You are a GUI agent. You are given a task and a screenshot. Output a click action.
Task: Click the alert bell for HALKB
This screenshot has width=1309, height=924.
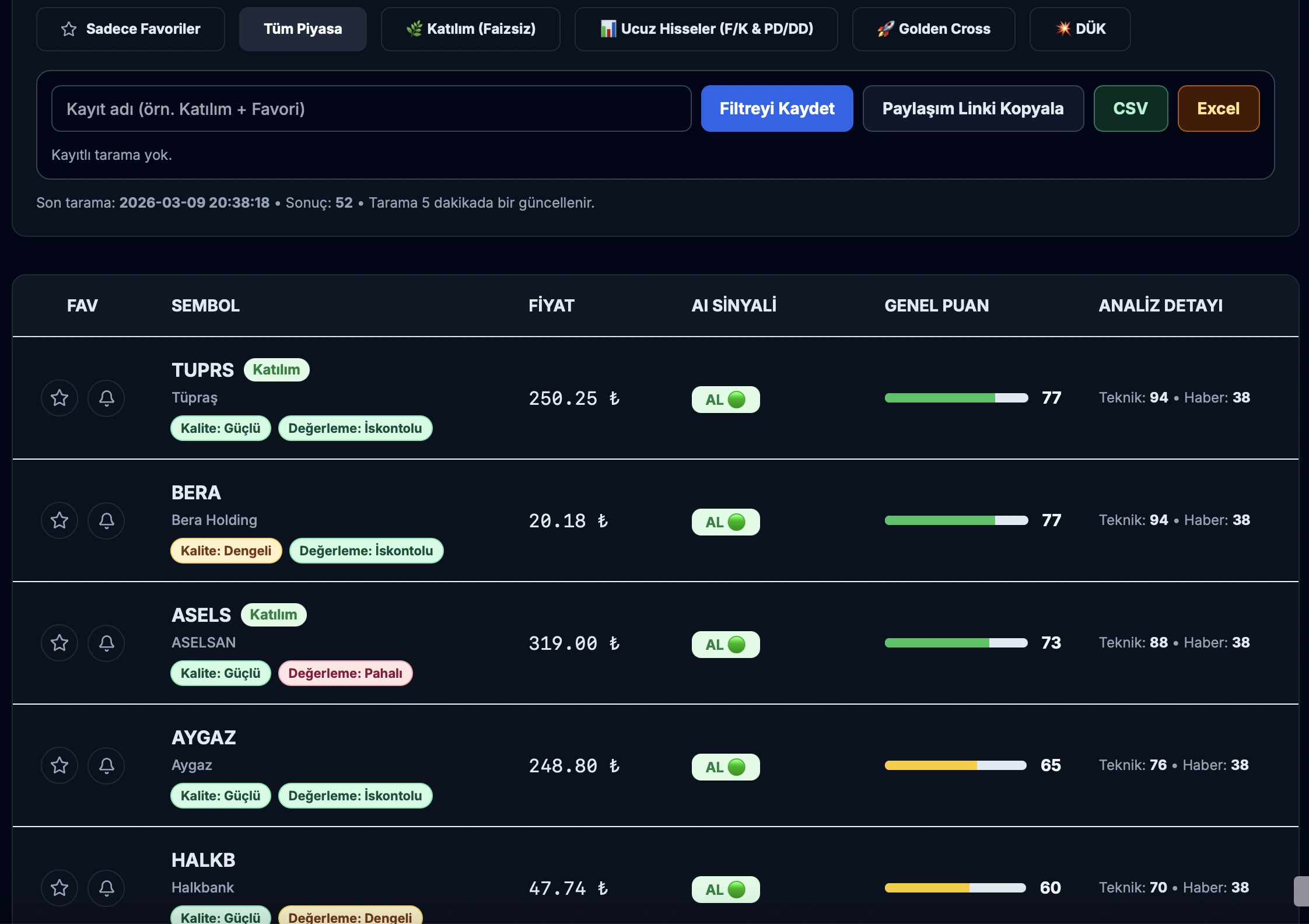[x=106, y=888]
